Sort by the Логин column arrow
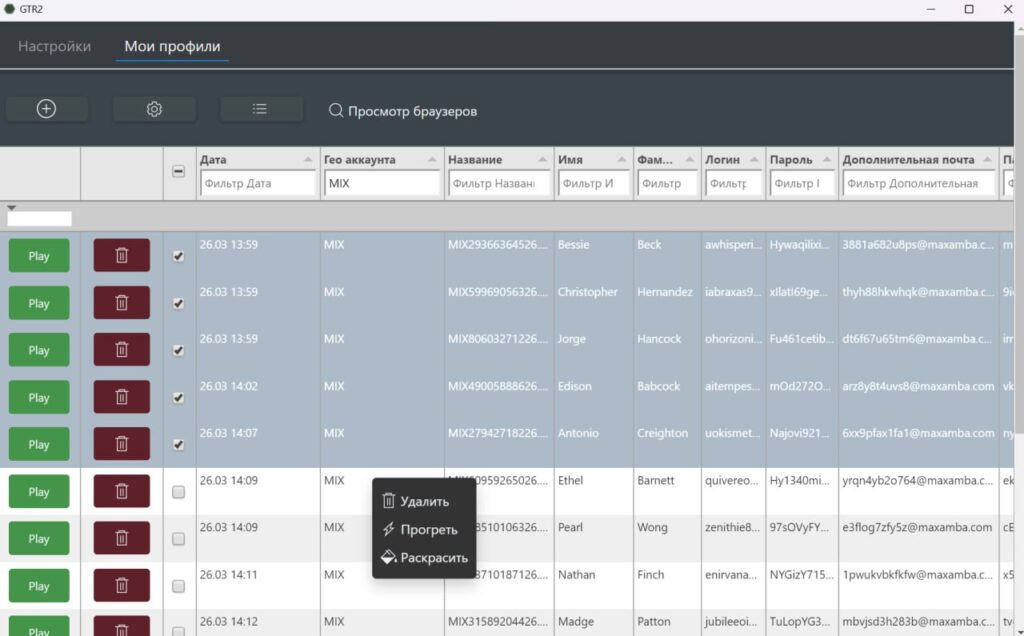This screenshot has width=1024, height=636. point(754,160)
